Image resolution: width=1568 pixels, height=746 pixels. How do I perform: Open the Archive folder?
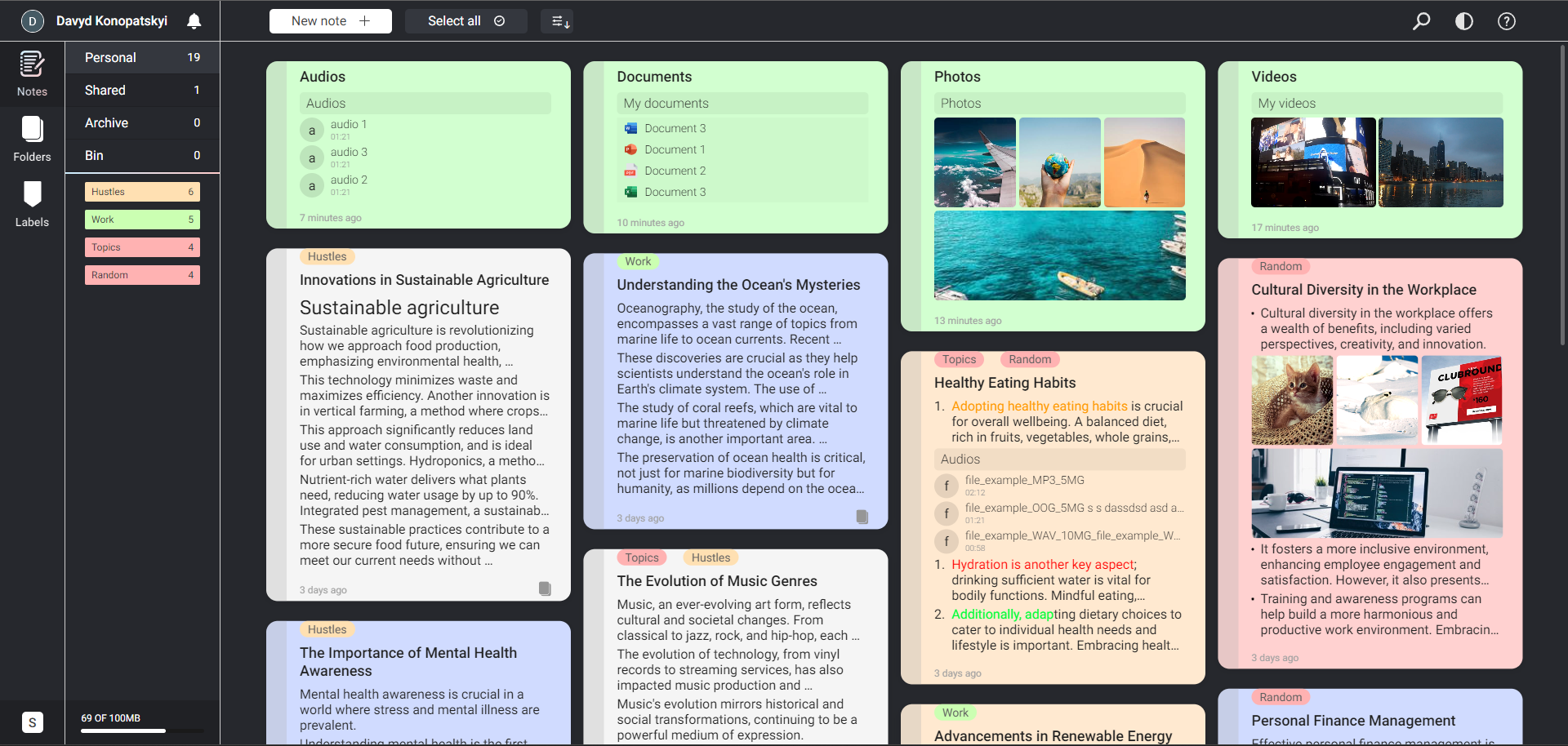pyautogui.click(x=142, y=122)
